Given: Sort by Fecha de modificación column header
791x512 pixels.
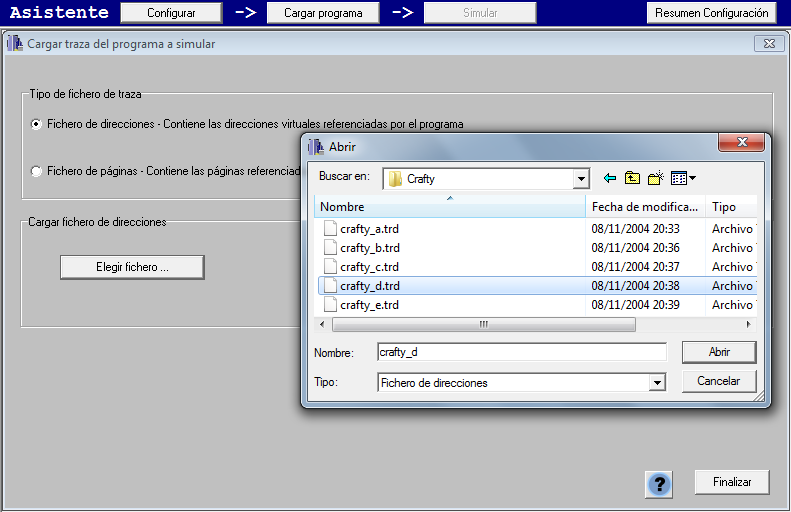Looking at the screenshot, I should coord(645,207).
